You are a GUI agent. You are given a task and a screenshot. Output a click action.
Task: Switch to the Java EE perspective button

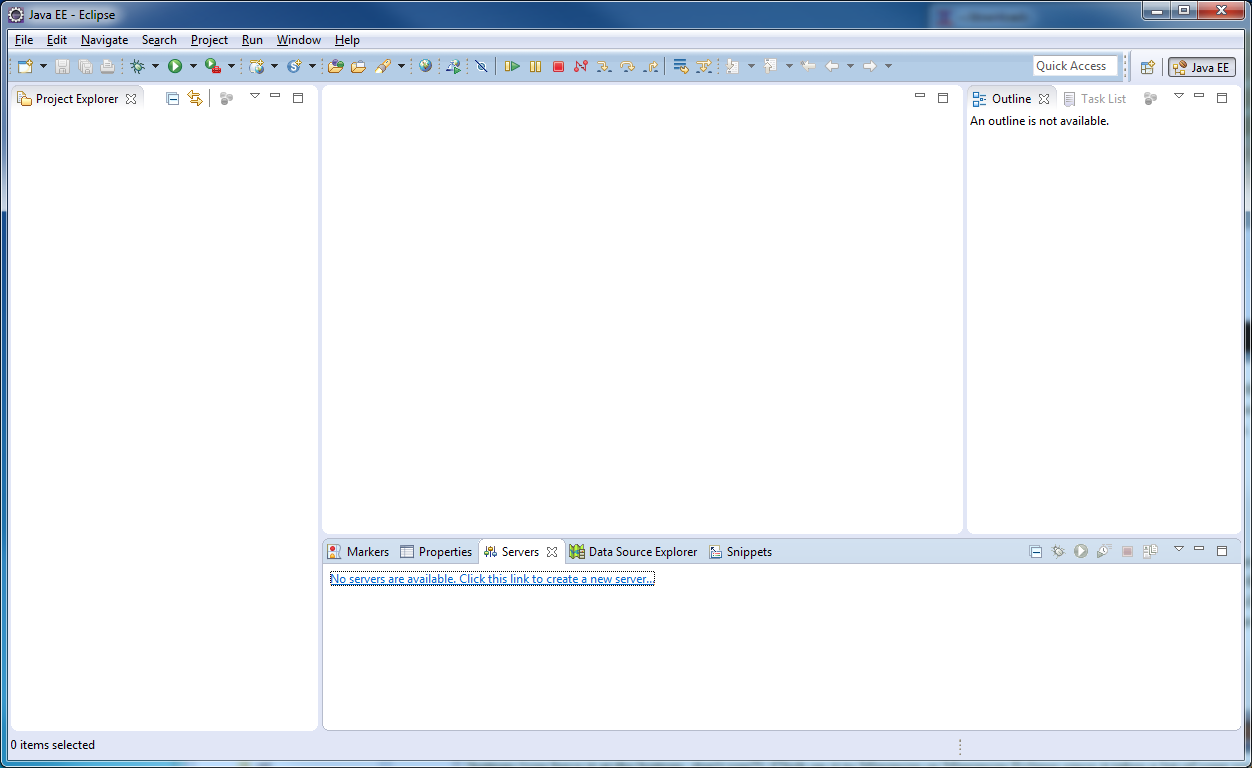[1201, 67]
